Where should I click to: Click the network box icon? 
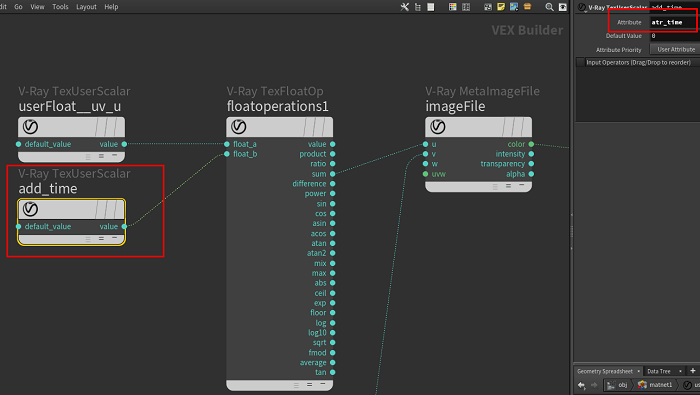click(488, 7)
